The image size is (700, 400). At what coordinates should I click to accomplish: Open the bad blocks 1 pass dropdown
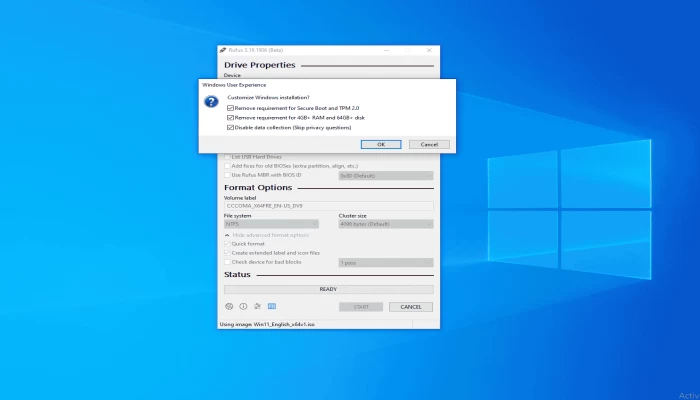pos(386,263)
